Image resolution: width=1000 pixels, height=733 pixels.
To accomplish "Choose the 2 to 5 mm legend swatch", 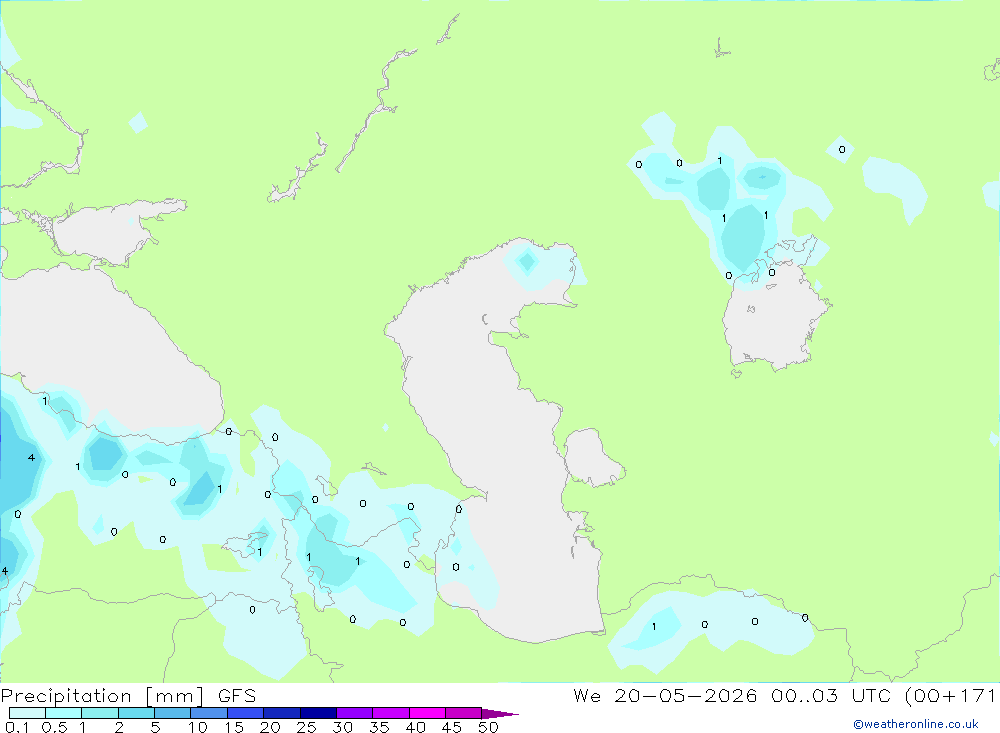I will [136, 713].
